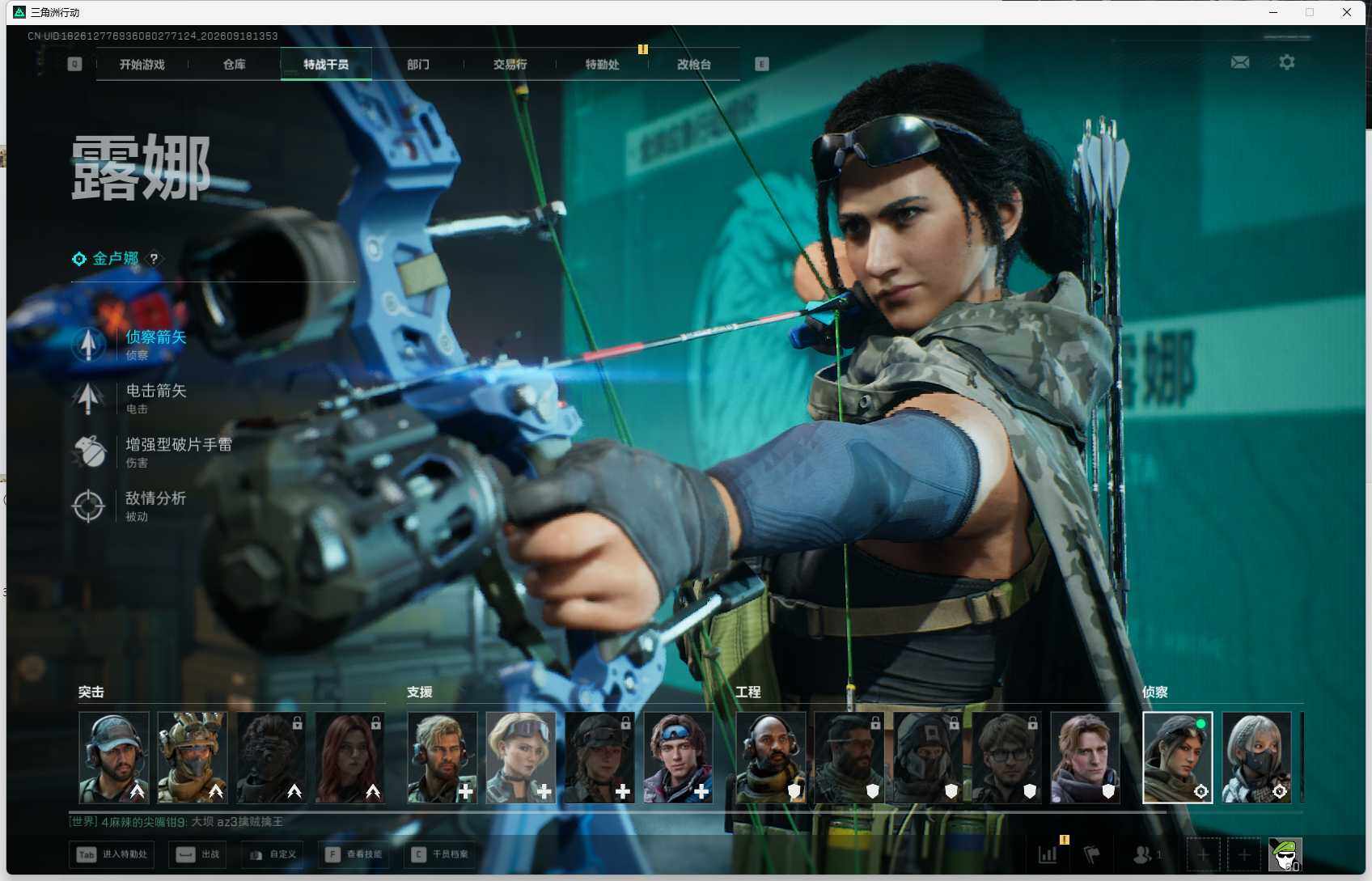1372x881 pixels.
Task: Click the 三角洲行动 app icon in title bar
Action: (19, 12)
